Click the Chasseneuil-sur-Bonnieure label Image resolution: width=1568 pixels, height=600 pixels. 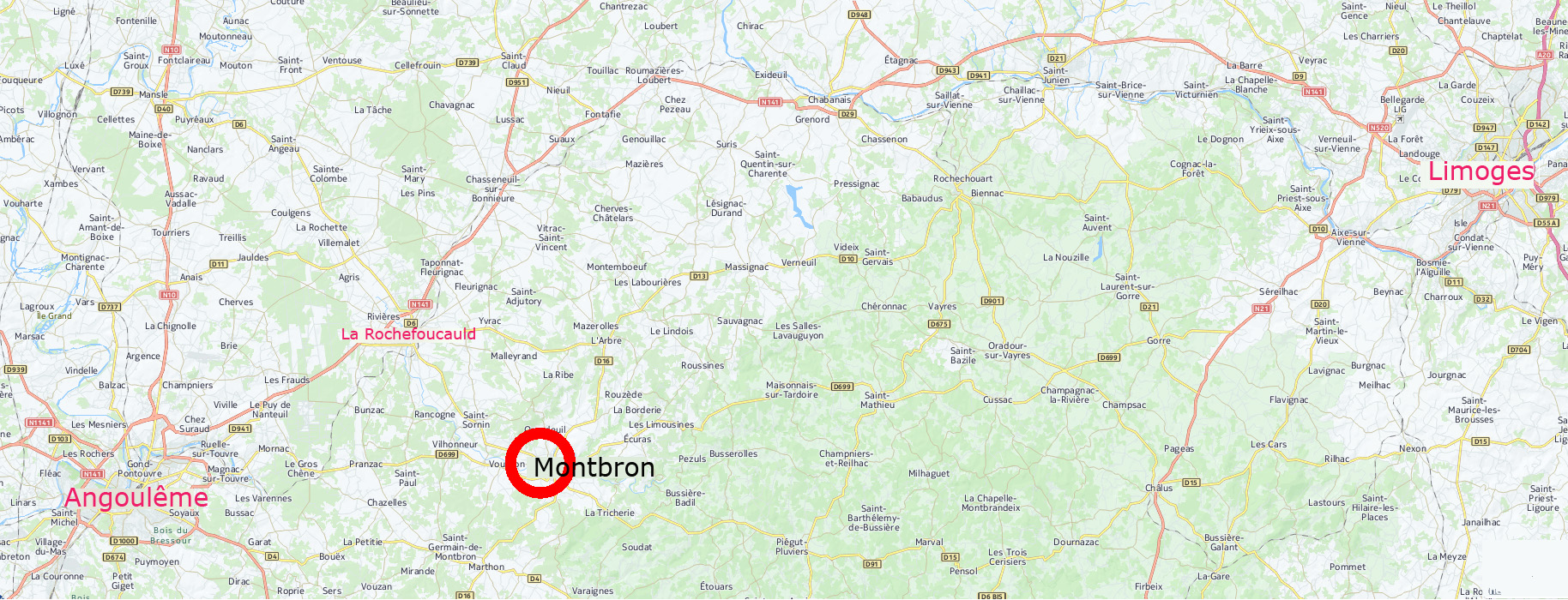(493, 189)
